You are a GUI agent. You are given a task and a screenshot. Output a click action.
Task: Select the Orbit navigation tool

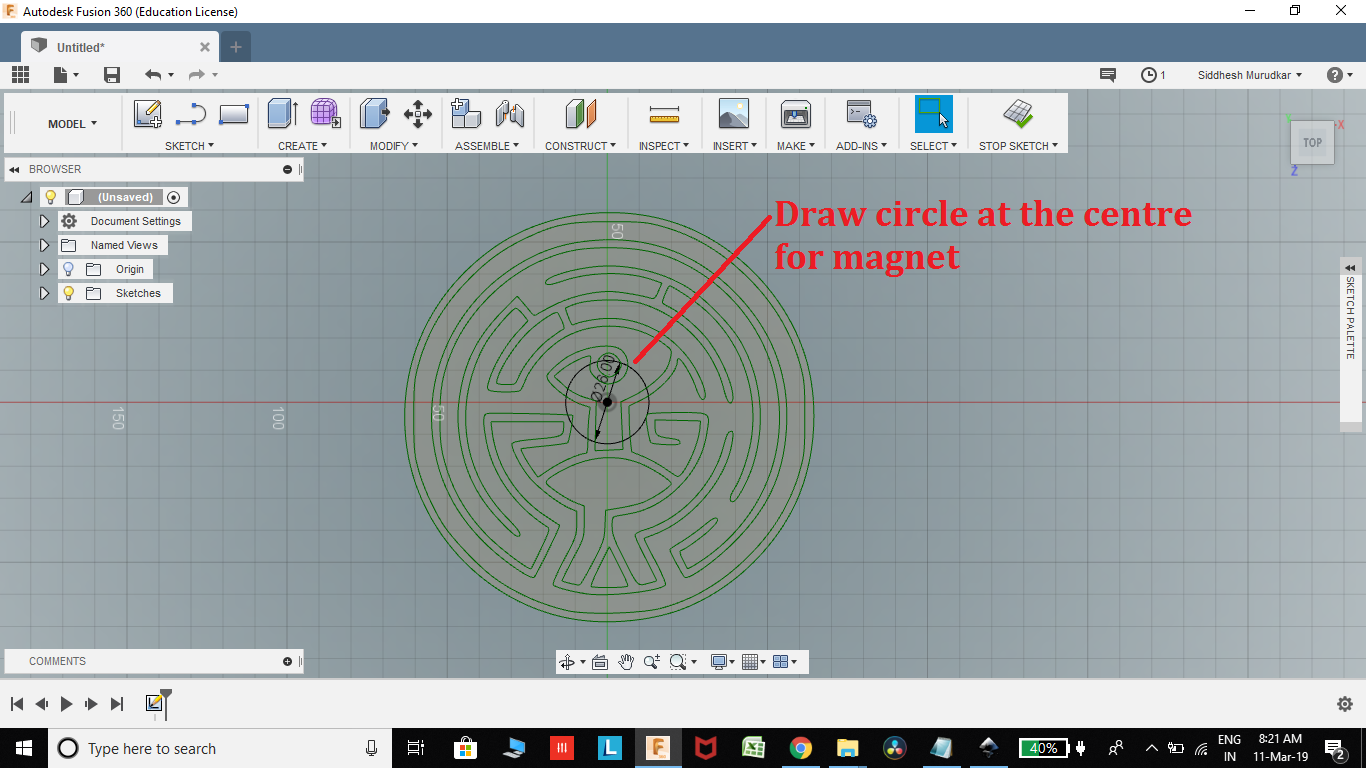pos(567,662)
